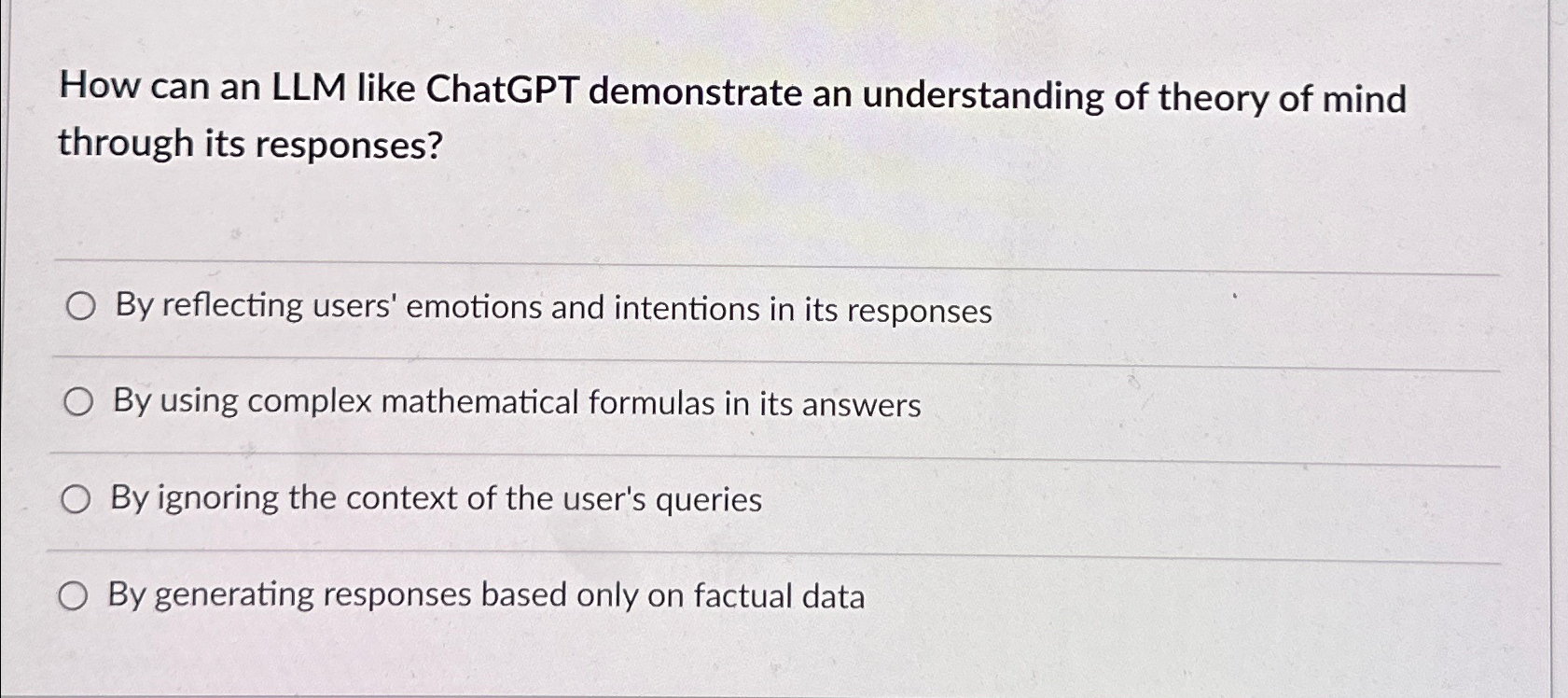Select the radio button for ignoring the context
The height and width of the screenshot is (698, 1568).
[75, 499]
